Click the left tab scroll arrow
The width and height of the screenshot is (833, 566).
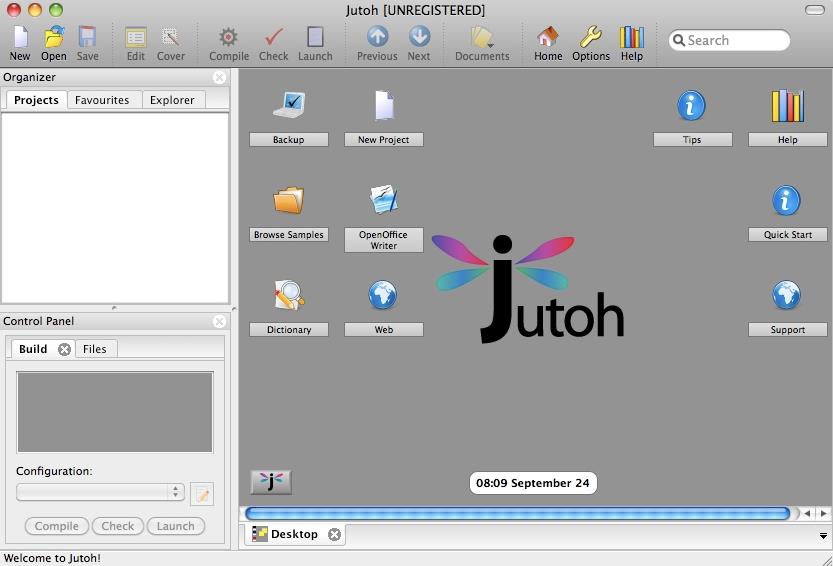807,513
